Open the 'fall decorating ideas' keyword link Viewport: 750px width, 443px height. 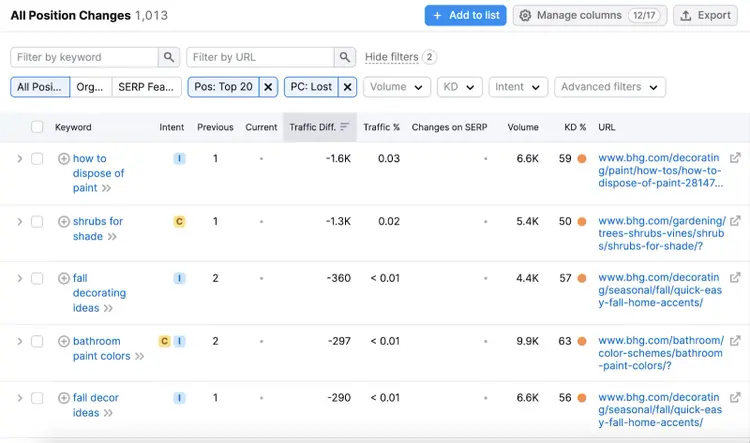click(x=99, y=292)
